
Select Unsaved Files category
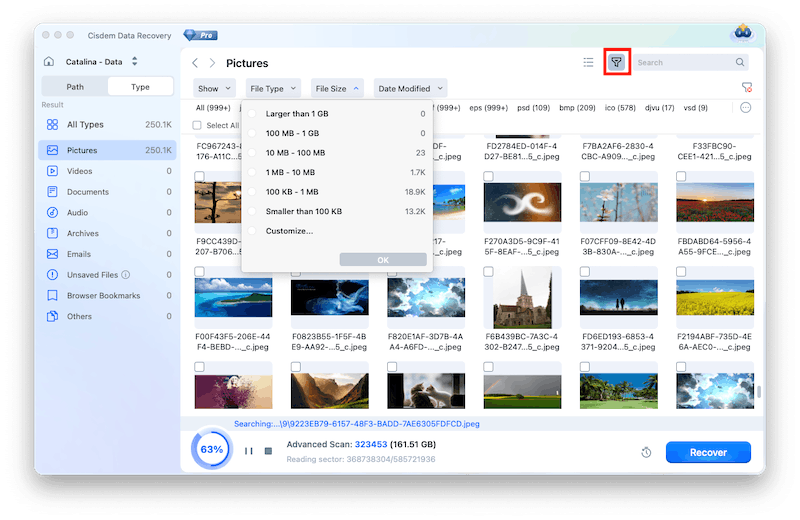[107, 275]
